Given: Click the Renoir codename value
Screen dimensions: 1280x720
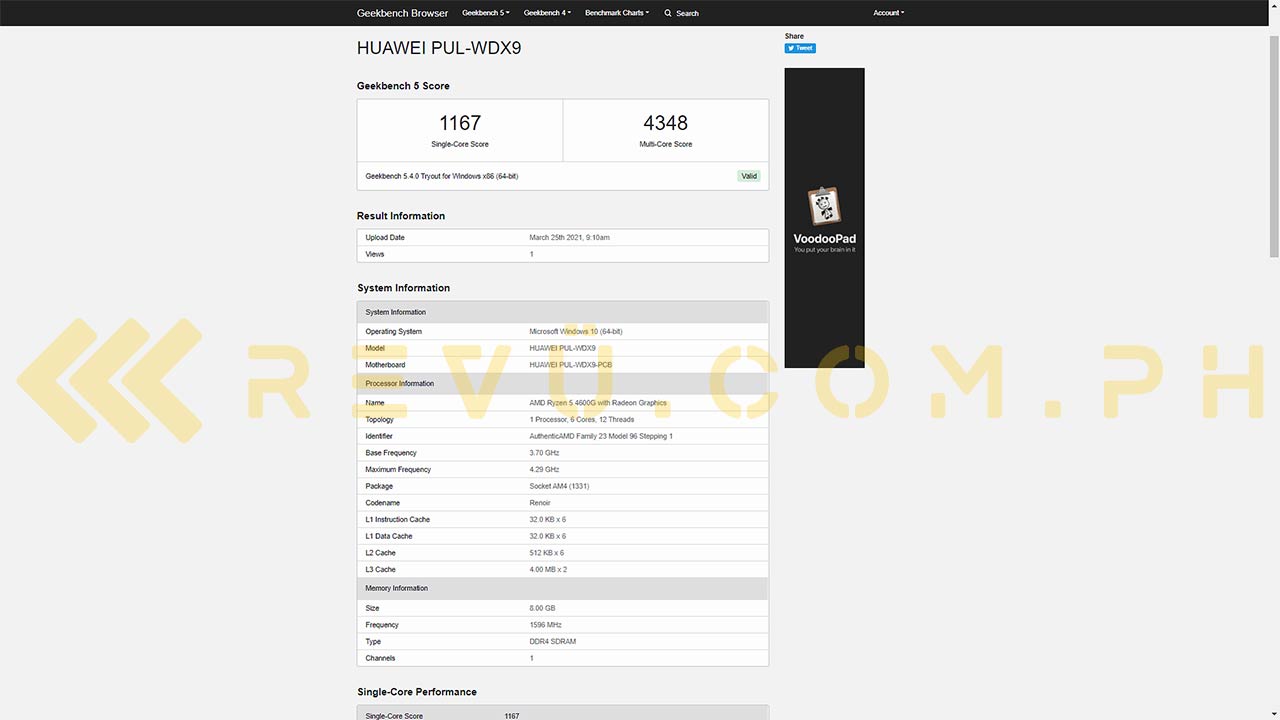Looking at the screenshot, I should coord(540,503).
